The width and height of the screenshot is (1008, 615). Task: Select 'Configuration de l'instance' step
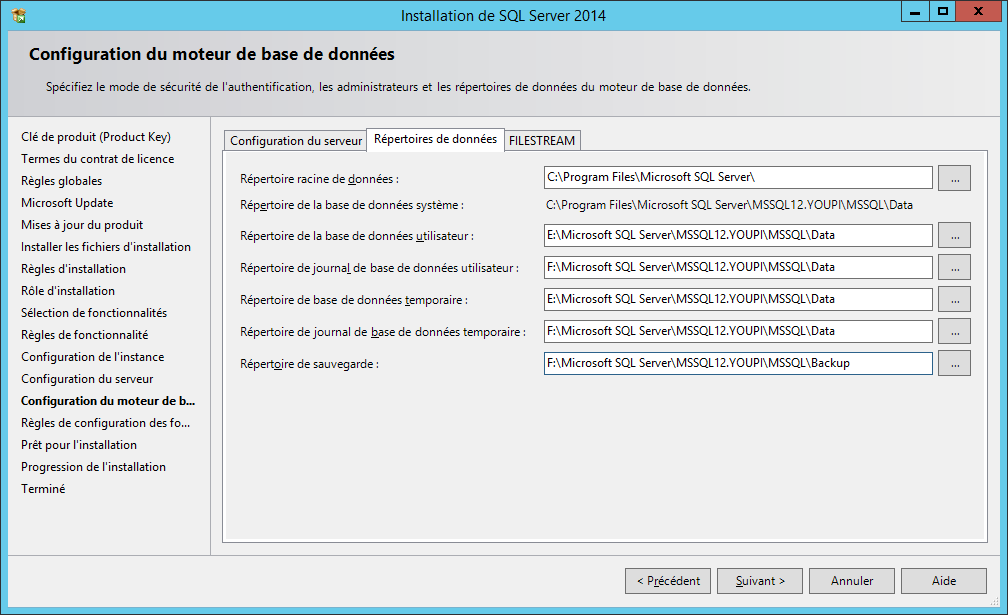tap(93, 357)
